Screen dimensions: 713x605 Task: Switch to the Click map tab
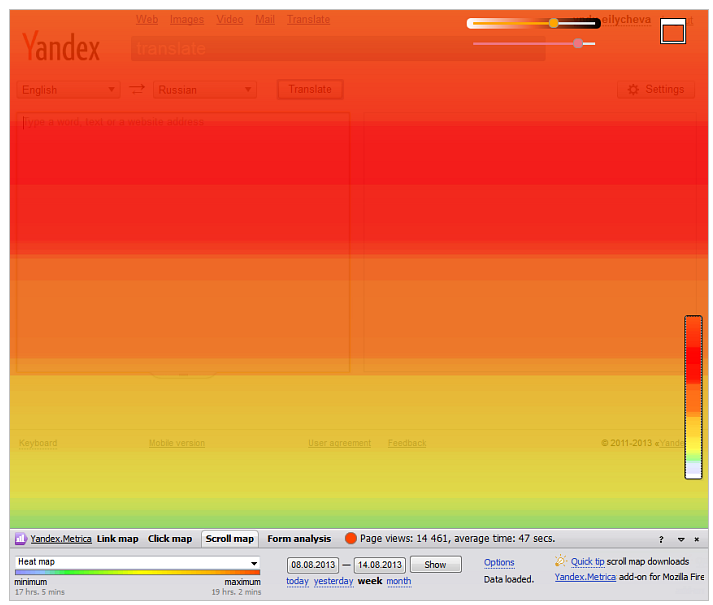coord(170,539)
